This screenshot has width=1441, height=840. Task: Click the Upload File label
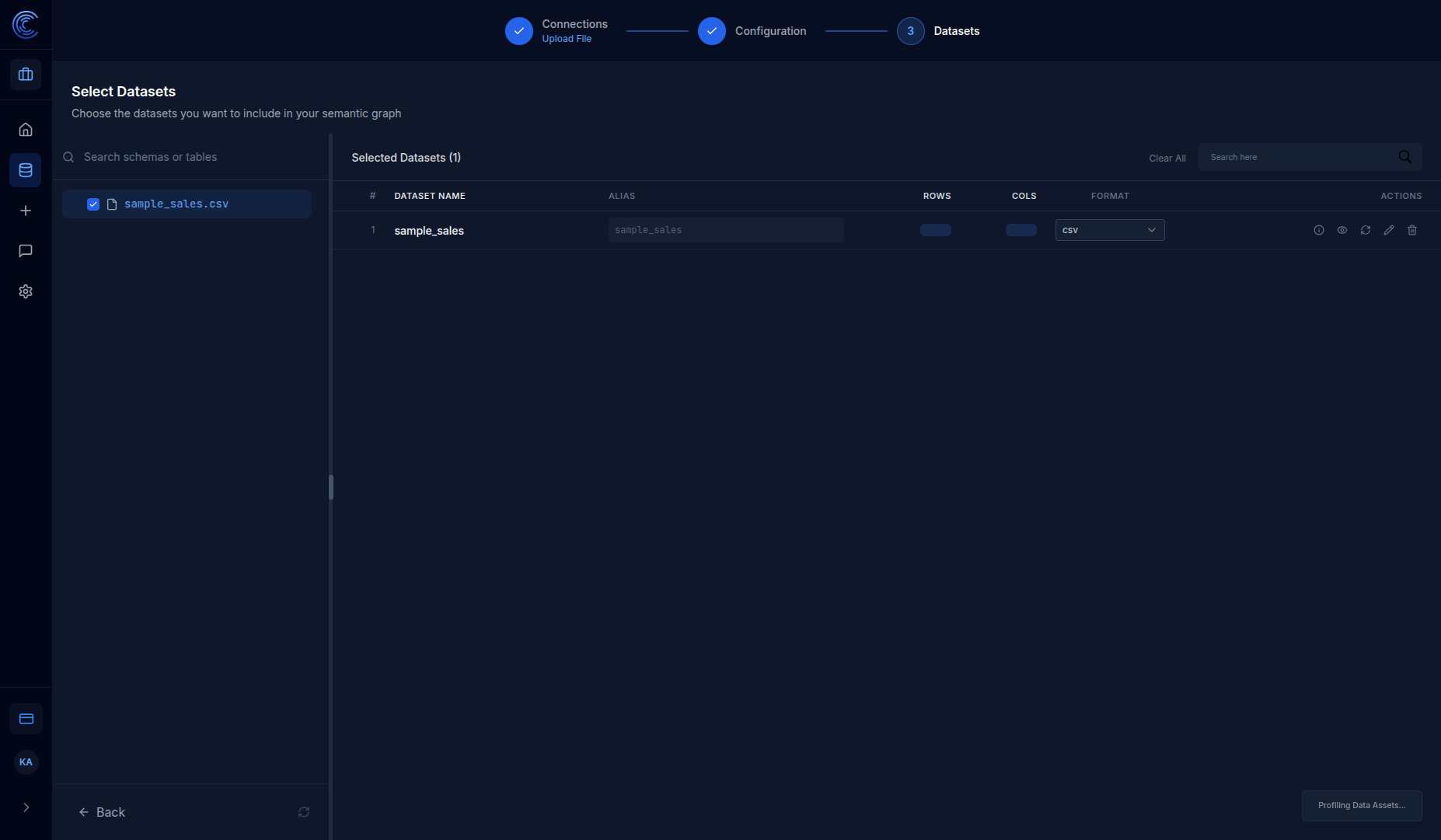tap(567, 39)
